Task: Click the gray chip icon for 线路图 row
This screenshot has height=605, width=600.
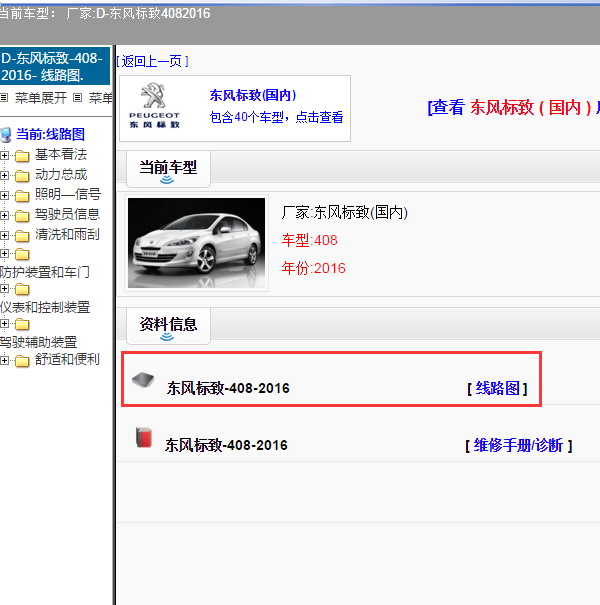Action: [x=143, y=380]
